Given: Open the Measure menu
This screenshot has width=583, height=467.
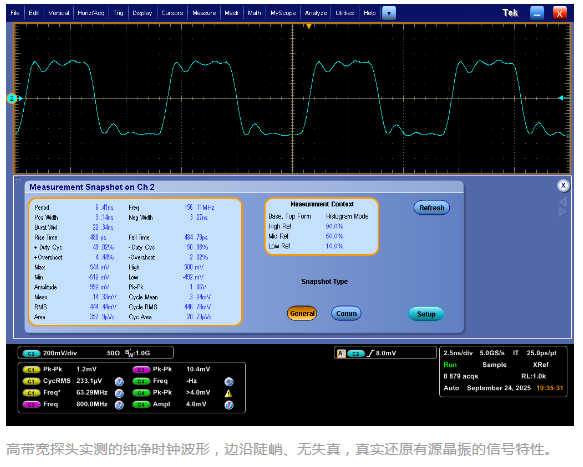Looking at the screenshot, I should pos(204,13).
